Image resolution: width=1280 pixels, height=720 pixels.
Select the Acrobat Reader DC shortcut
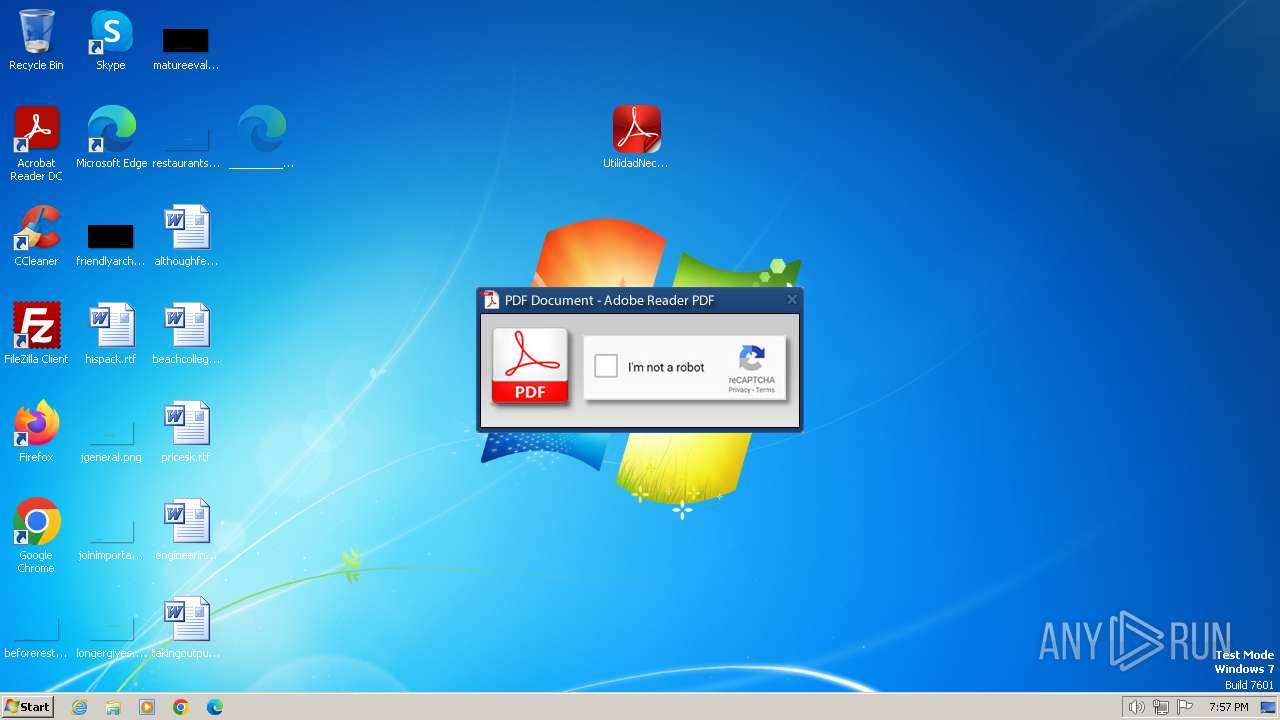point(36,144)
